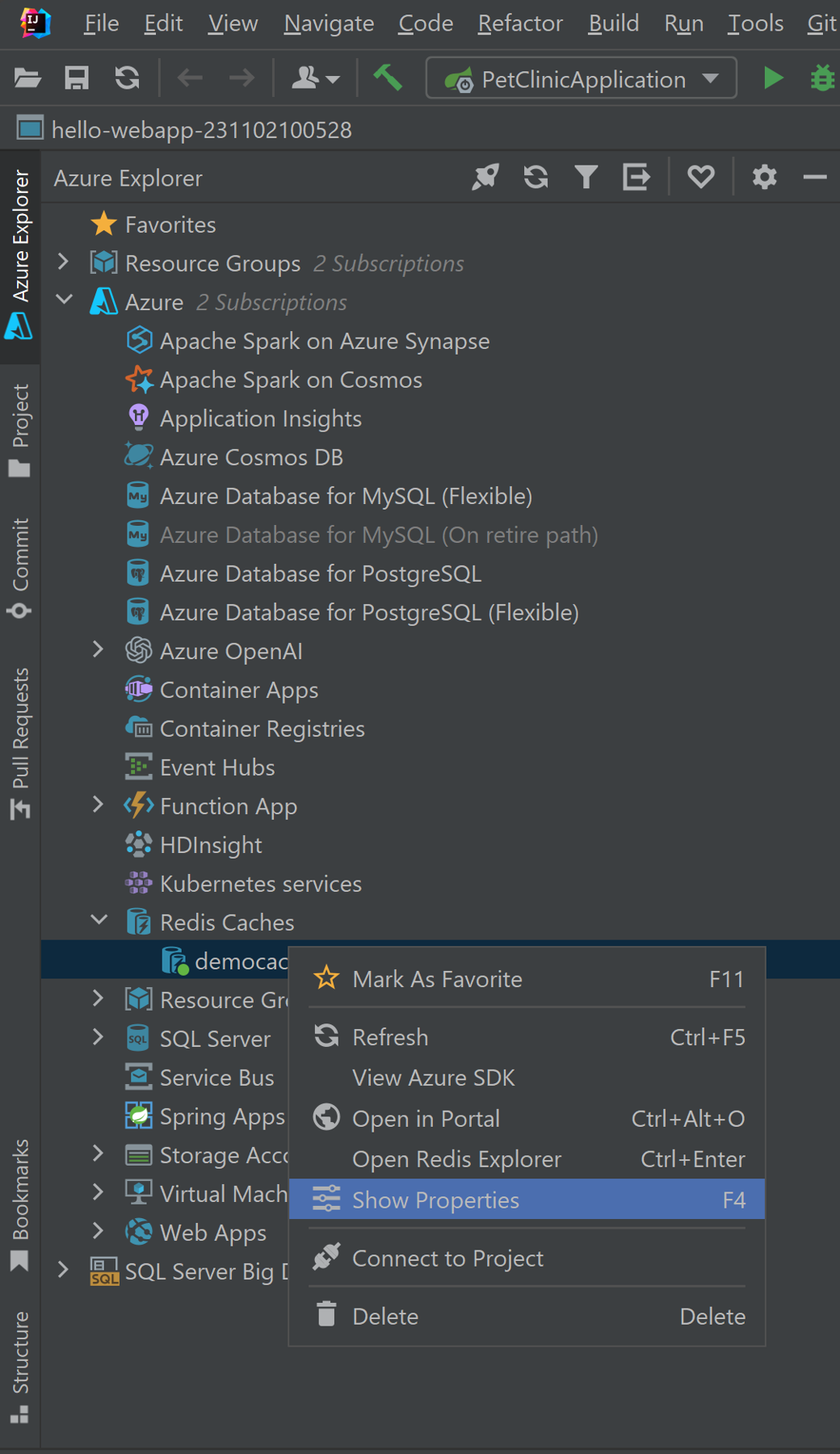
Task: Switch to the Azure Explorer side tab
Action: point(19,255)
